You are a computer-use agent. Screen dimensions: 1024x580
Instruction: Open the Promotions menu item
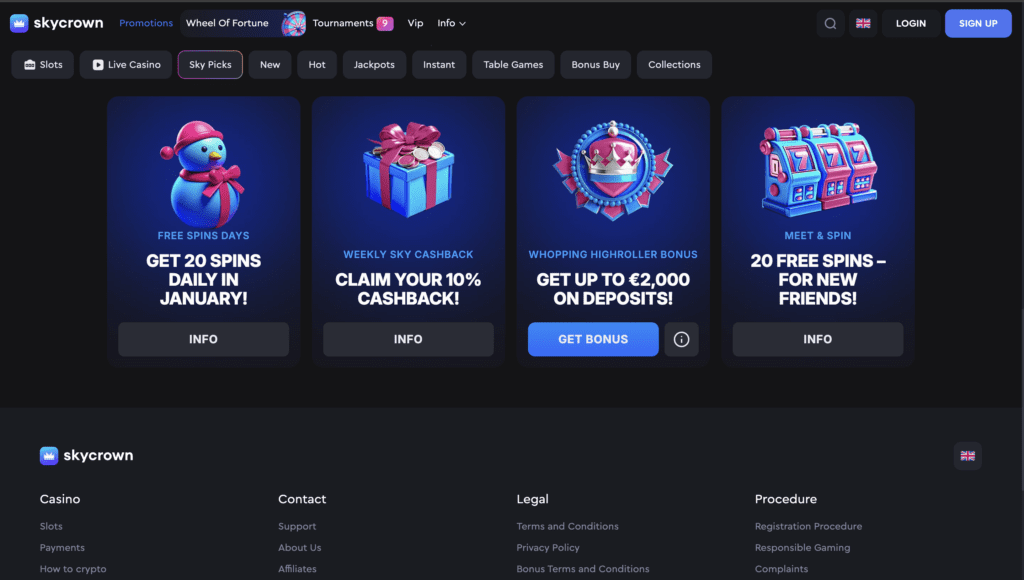(x=146, y=23)
